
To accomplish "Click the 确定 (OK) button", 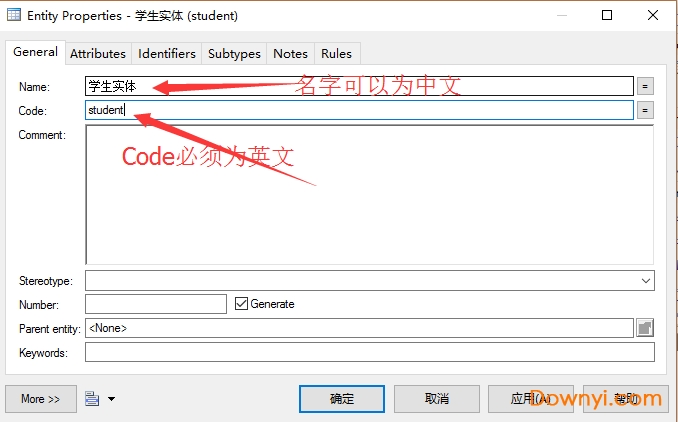I will click(342, 399).
